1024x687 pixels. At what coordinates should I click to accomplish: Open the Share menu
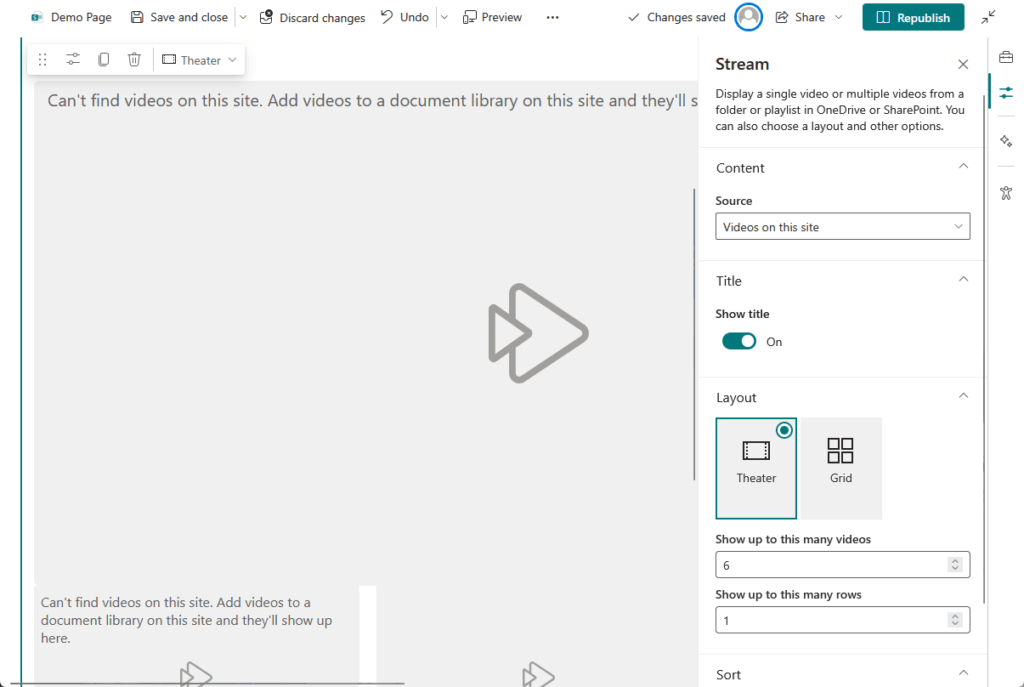pos(808,17)
